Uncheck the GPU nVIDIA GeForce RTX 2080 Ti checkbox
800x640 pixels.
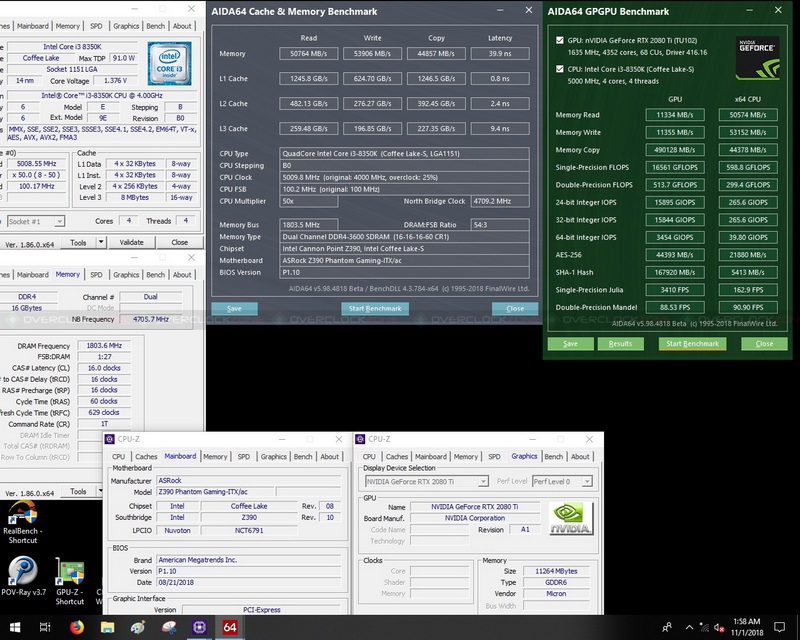click(560, 40)
